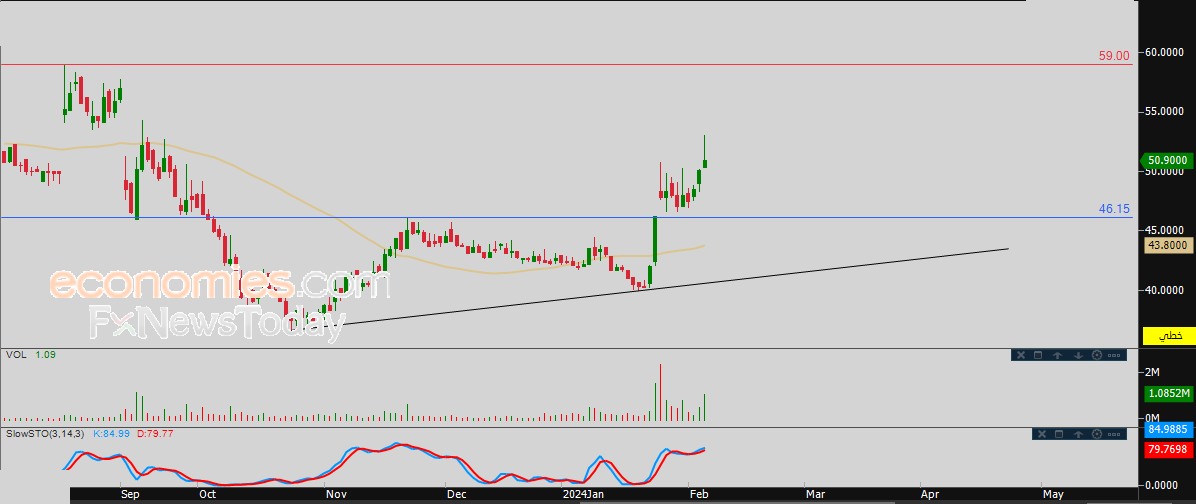This screenshot has height=504, width=1196.
Task: Click the 1.0852M volume value tag
Action: 1168,393
